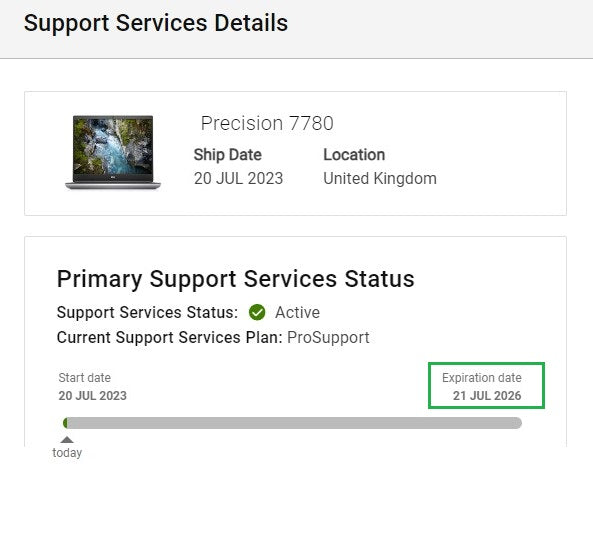Click the green Active status checkmark icon
This screenshot has height=559, width=593.
257,312
